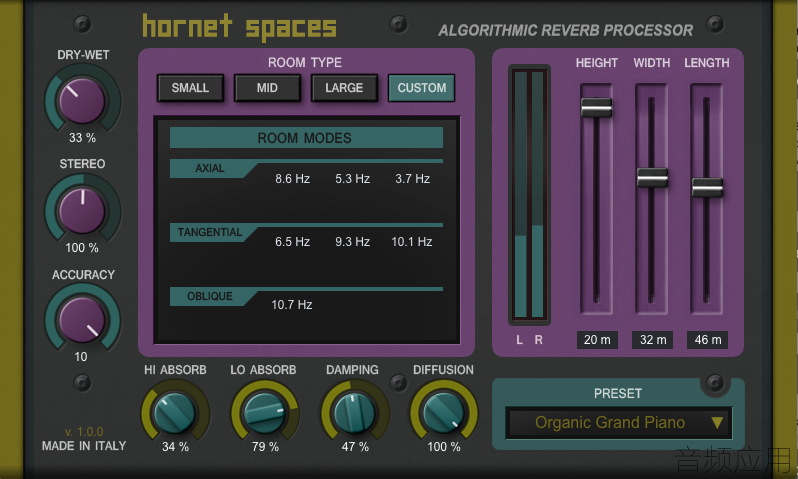Click the WIDTH slider handle

click(x=652, y=178)
